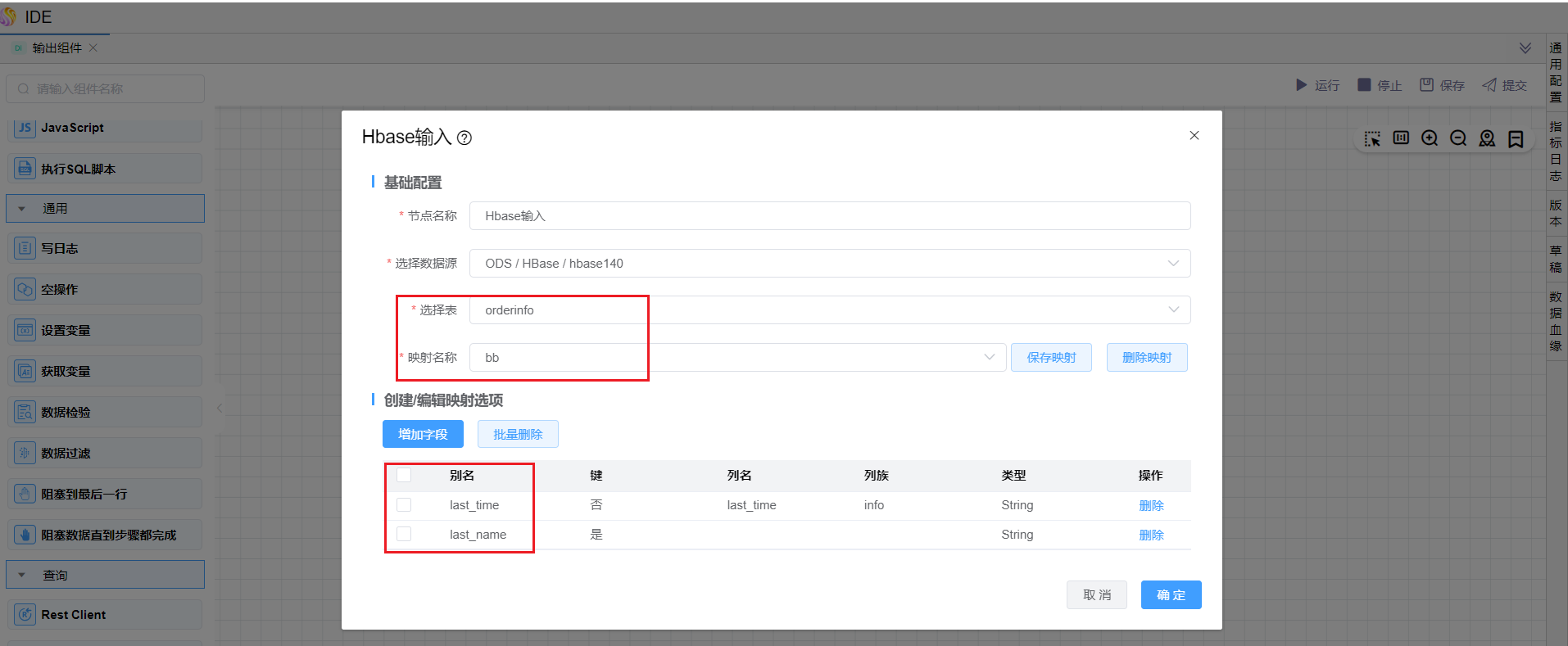
Task: Click the help icon beside Hbase输入 title
Action: click(x=465, y=138)
